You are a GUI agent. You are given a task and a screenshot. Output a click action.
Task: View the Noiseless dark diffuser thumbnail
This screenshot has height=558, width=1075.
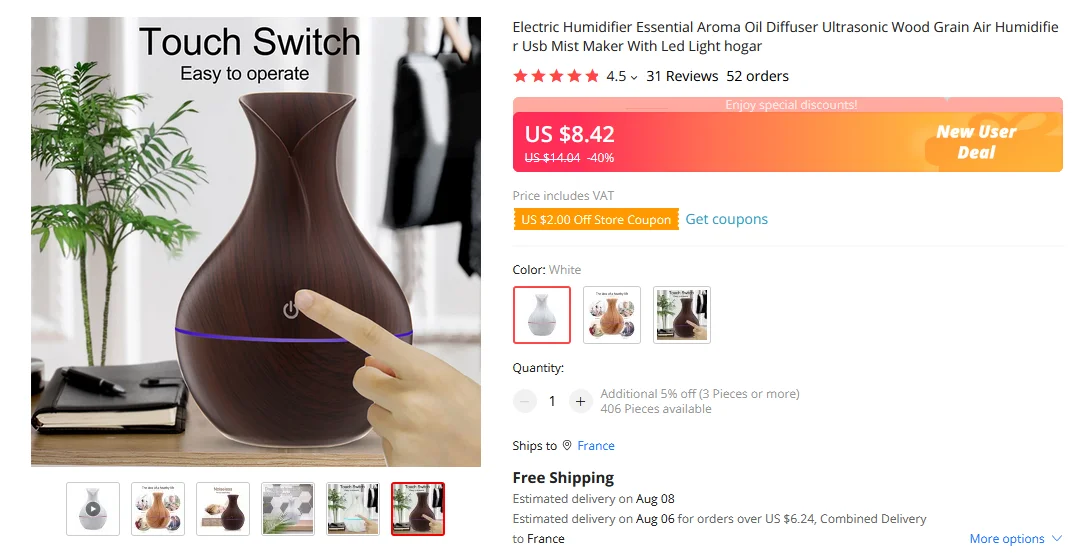click(223, 509)
